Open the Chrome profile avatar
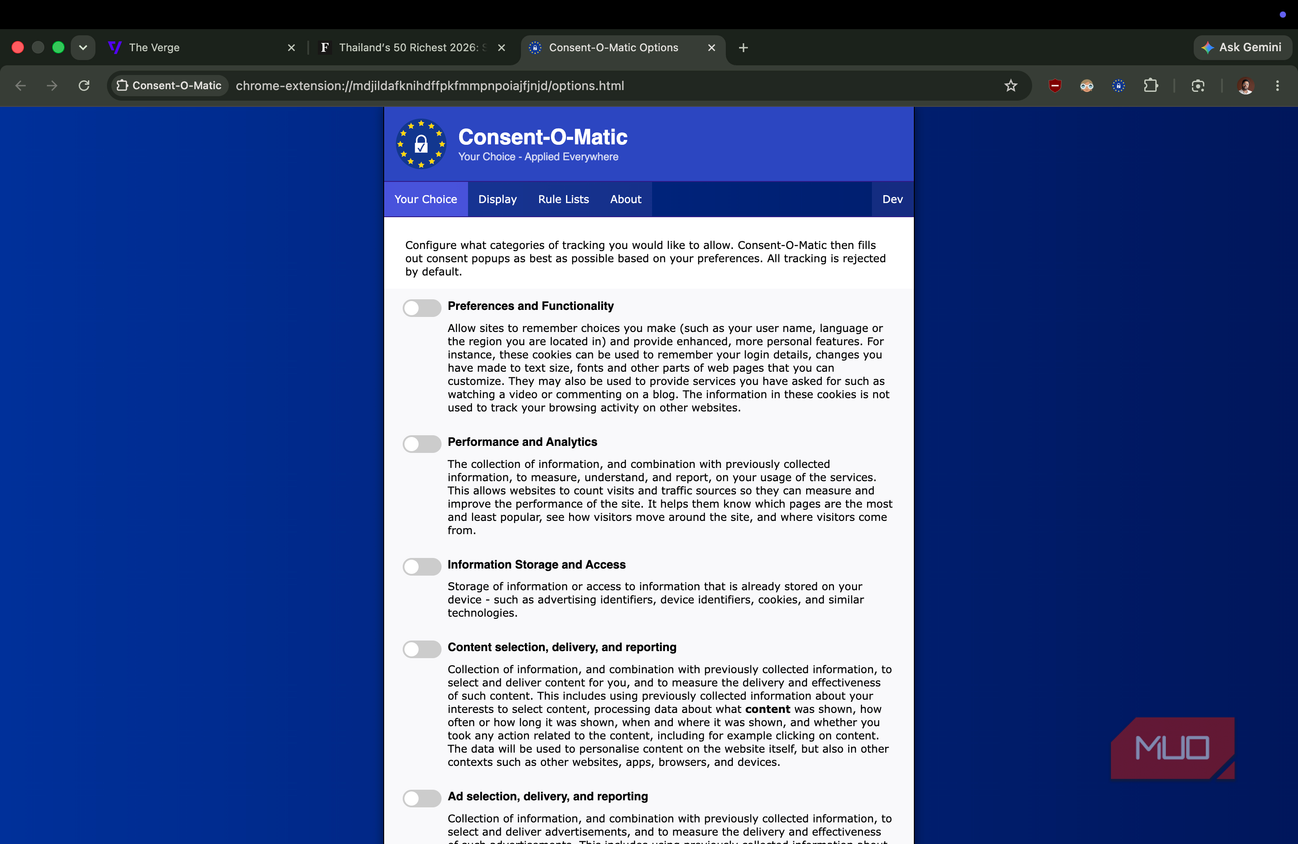This screenshot has height=844, width=1298. coord(1245,86)
